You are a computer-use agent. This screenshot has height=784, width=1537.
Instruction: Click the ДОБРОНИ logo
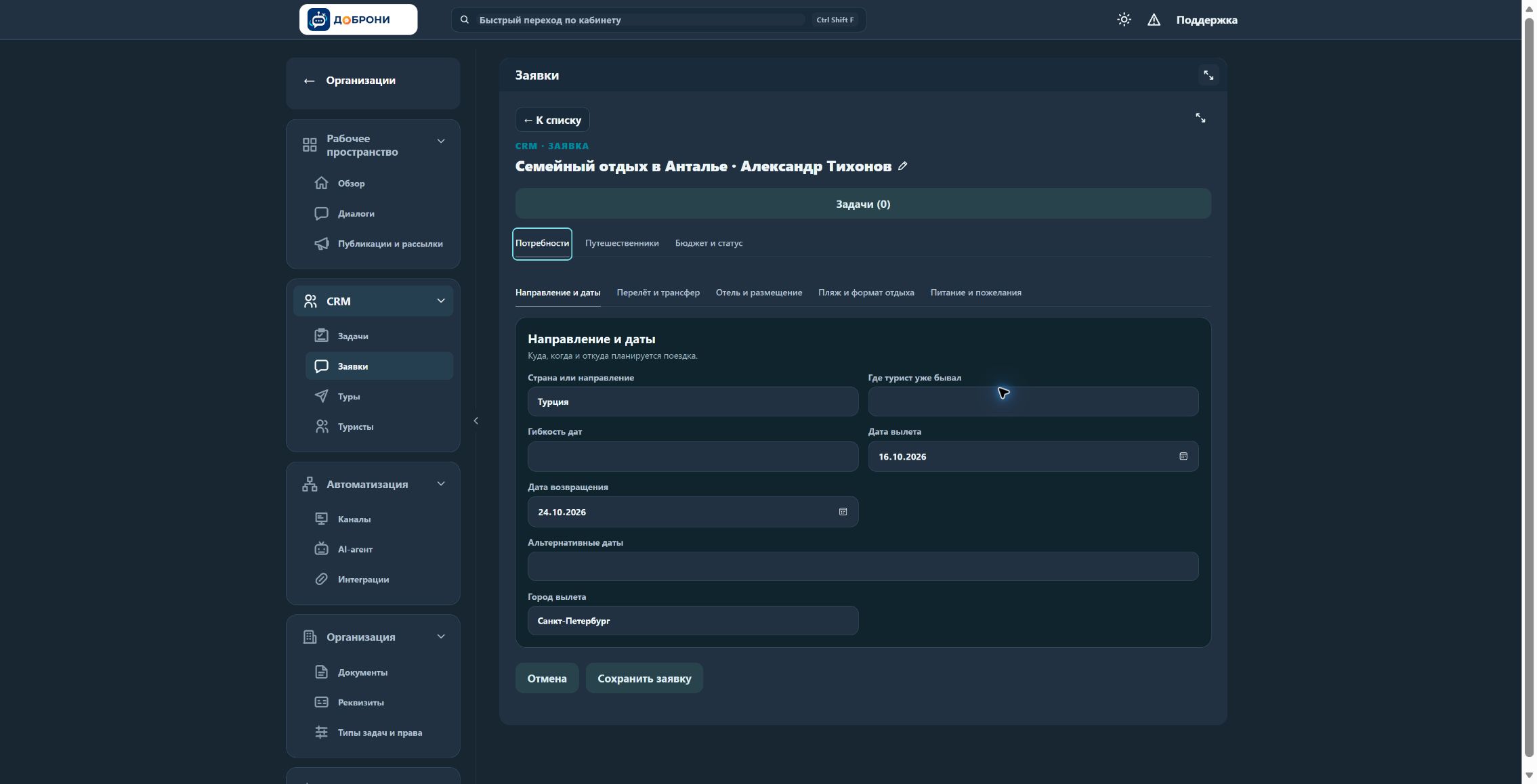click(x=358, y=20)
